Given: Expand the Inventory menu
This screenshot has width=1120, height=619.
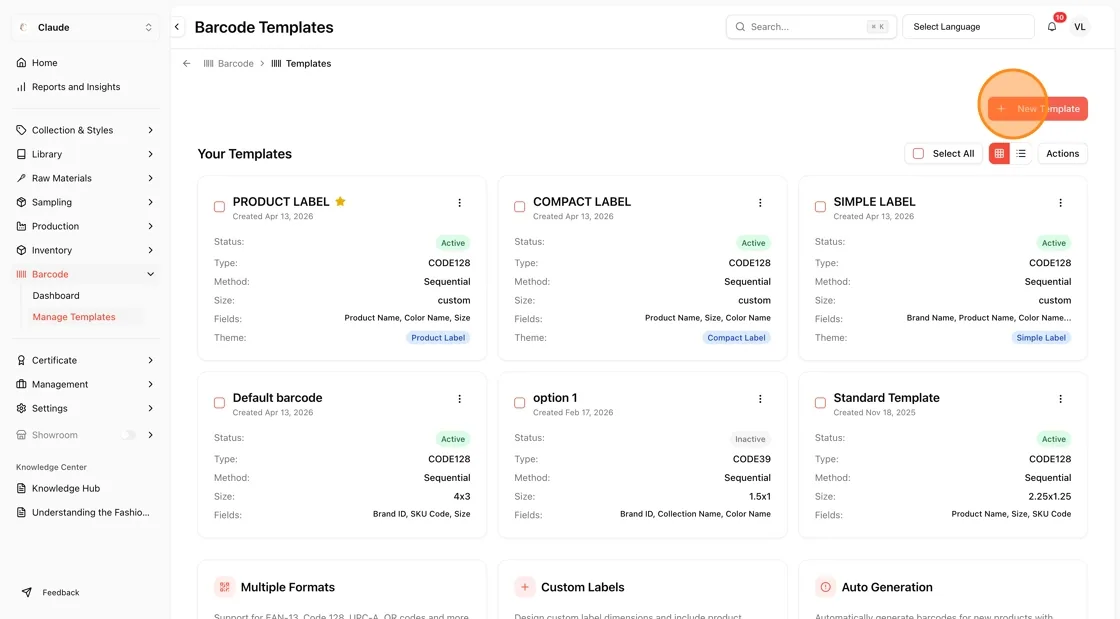Looking at the screenshot, I should 85,251.
